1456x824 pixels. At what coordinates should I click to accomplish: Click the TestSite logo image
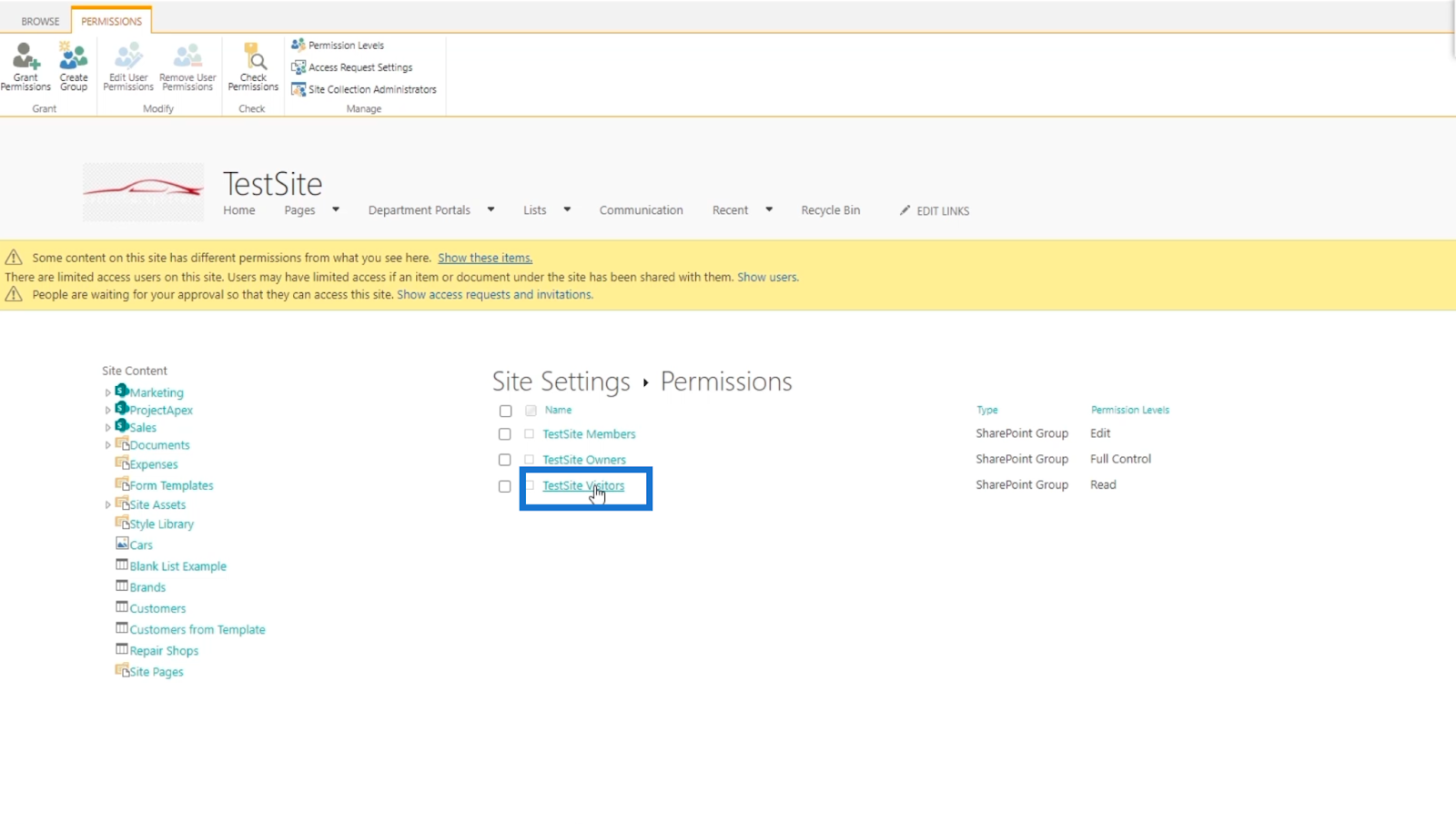143,191
